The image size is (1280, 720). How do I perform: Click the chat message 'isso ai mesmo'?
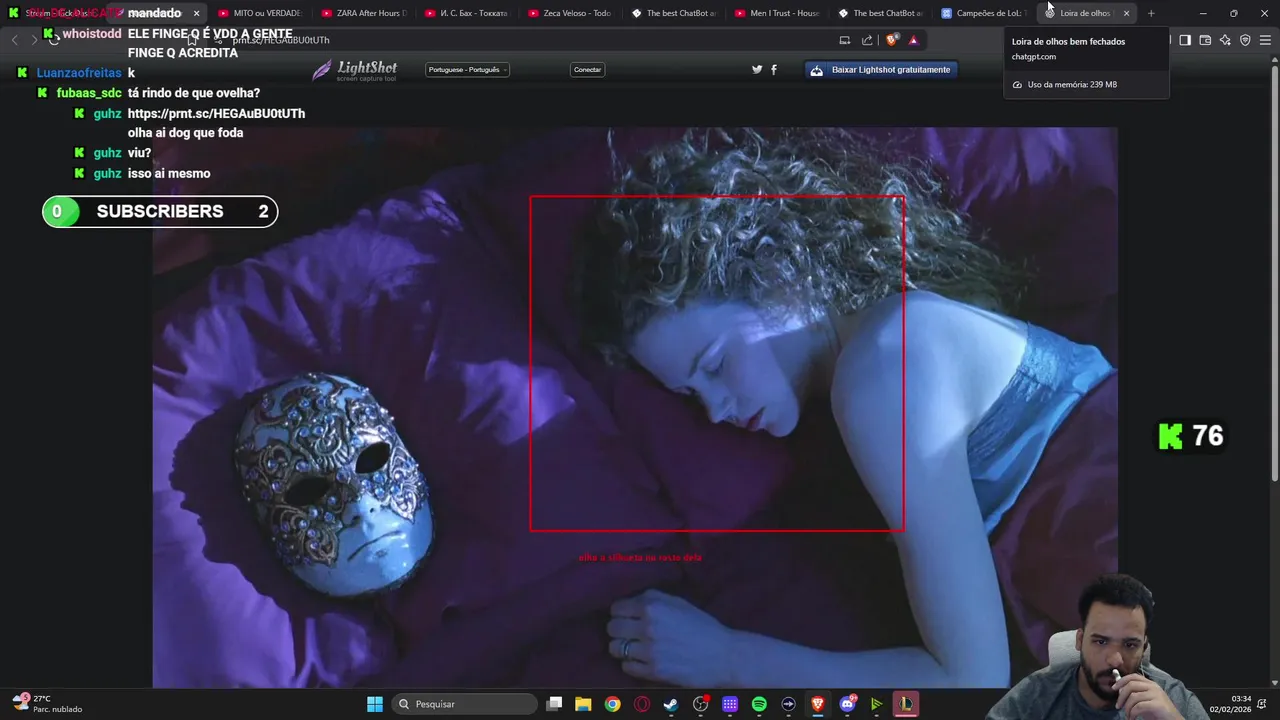(169, 173)
